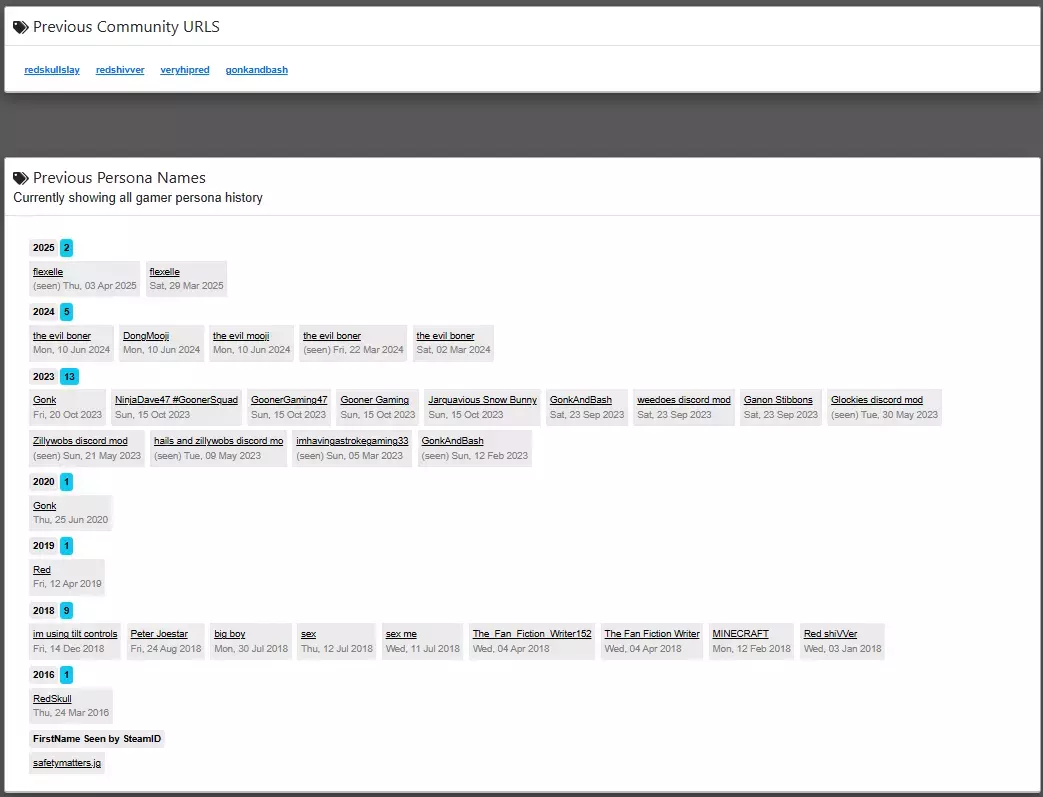
Task: Click the Previous Persona Names heading
Action: [x=120, y=178]
